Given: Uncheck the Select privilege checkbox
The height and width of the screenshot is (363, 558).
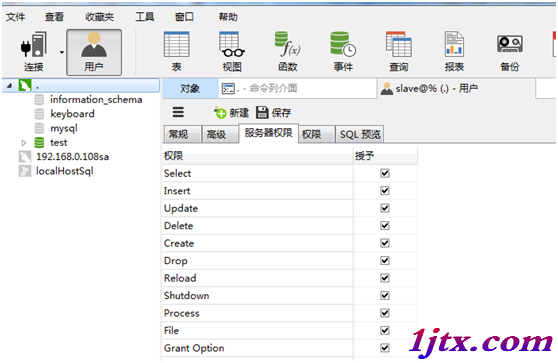Looking at the screenshot, I should 385,173.
